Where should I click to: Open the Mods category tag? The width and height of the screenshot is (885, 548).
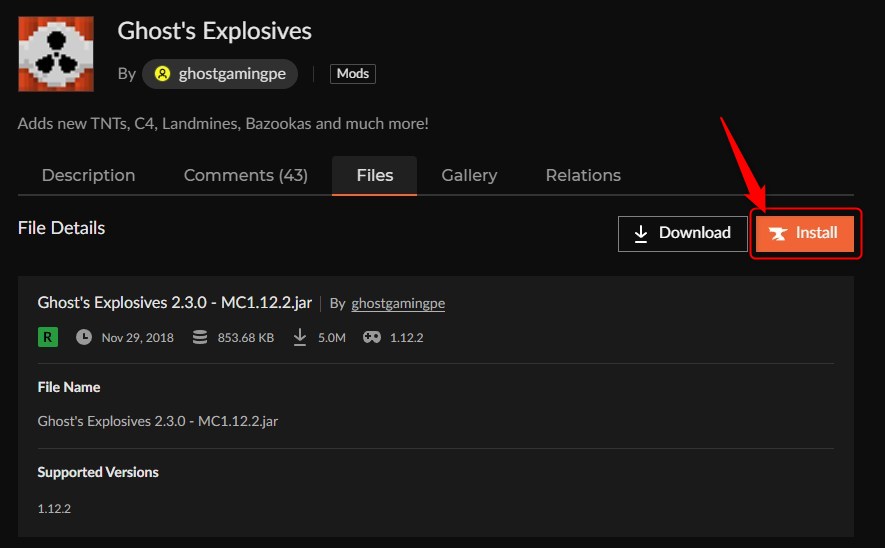point(353,74)
